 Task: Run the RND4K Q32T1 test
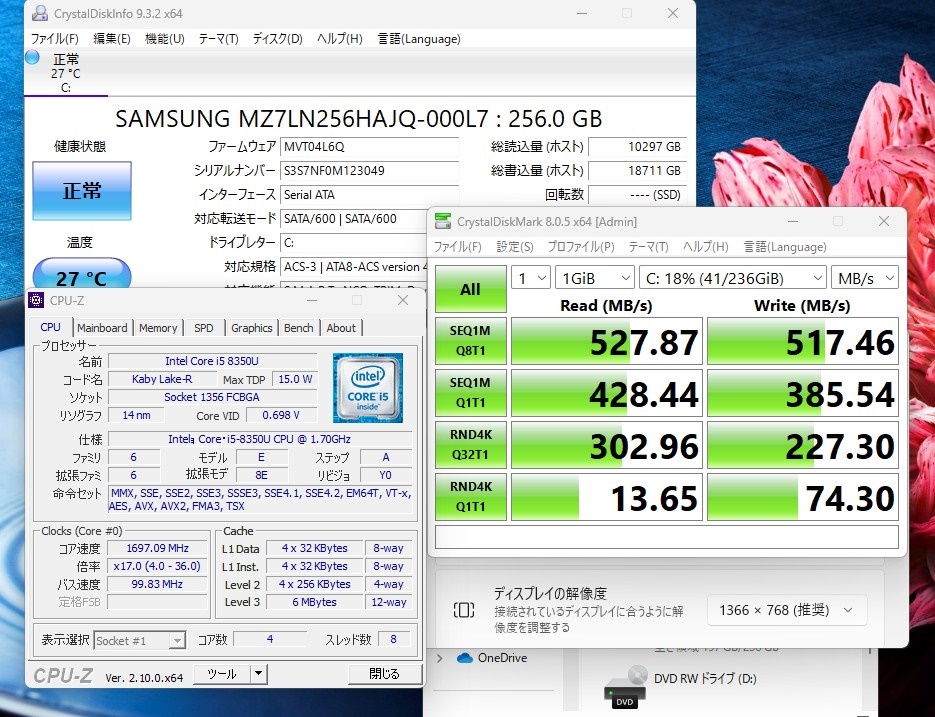tap(470, 444)
